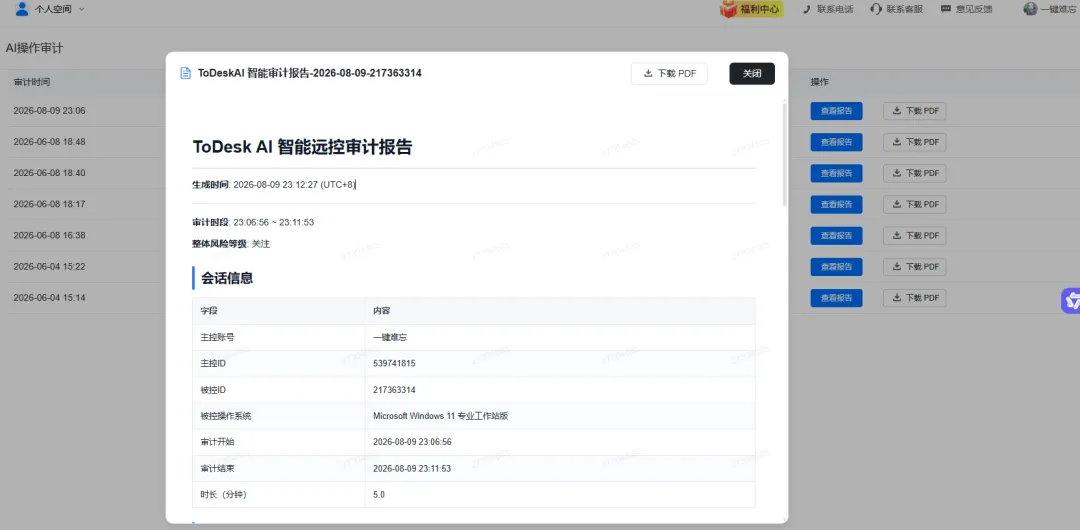View report for 2026-06-08 18:48 row

click(836, 142)
